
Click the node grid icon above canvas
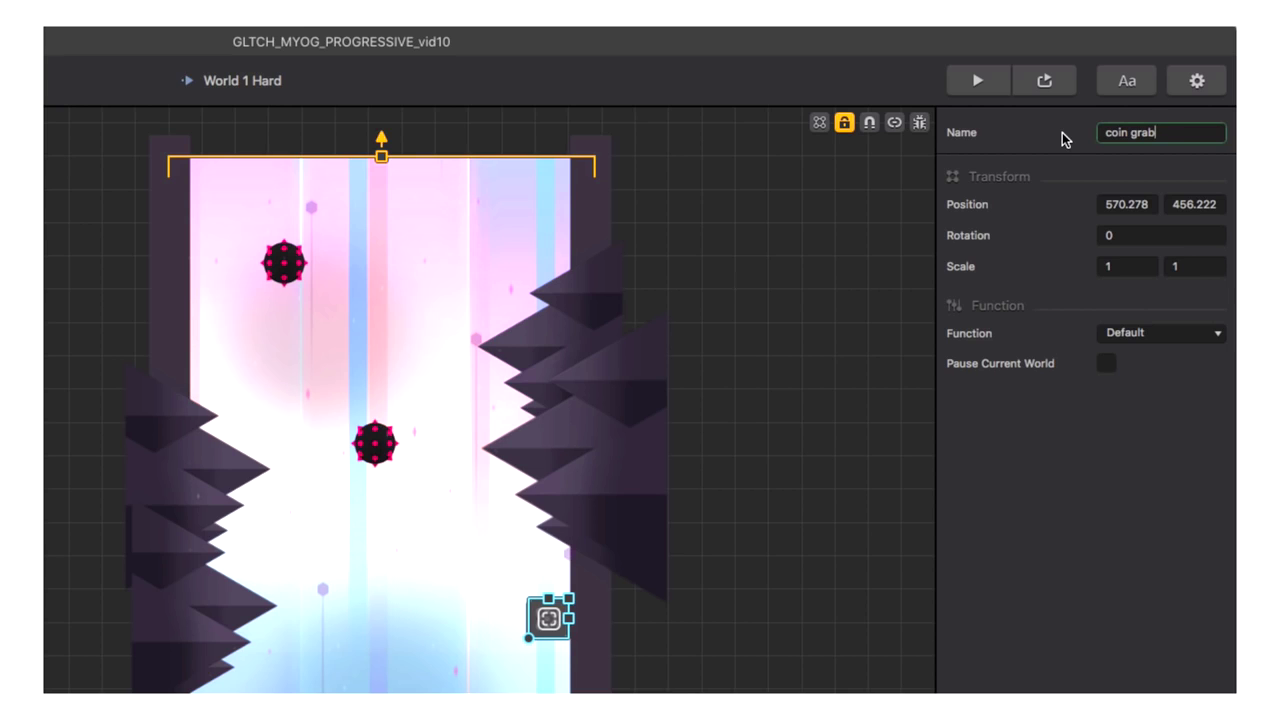[x=820, y=122]
